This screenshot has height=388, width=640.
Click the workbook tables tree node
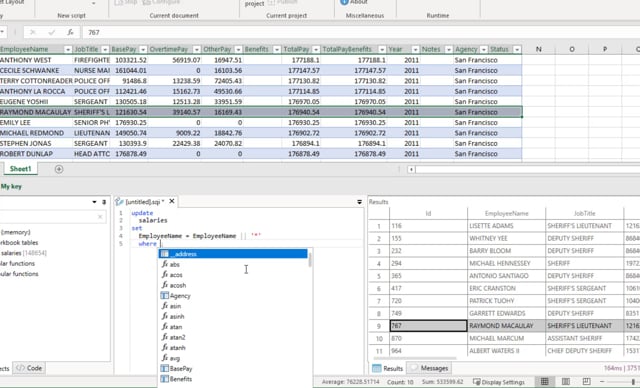point(19,242)
